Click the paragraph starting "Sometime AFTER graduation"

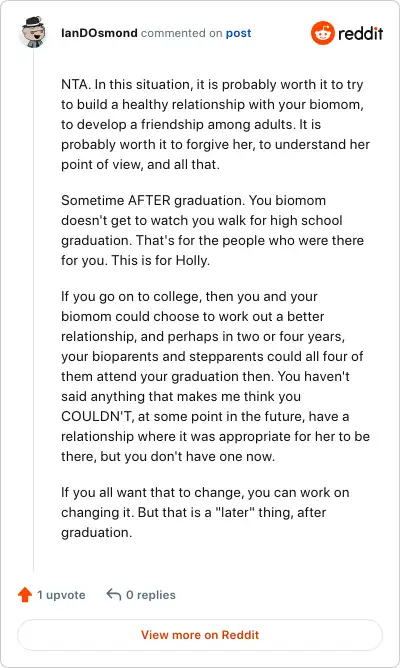click(x=213, y=230)
